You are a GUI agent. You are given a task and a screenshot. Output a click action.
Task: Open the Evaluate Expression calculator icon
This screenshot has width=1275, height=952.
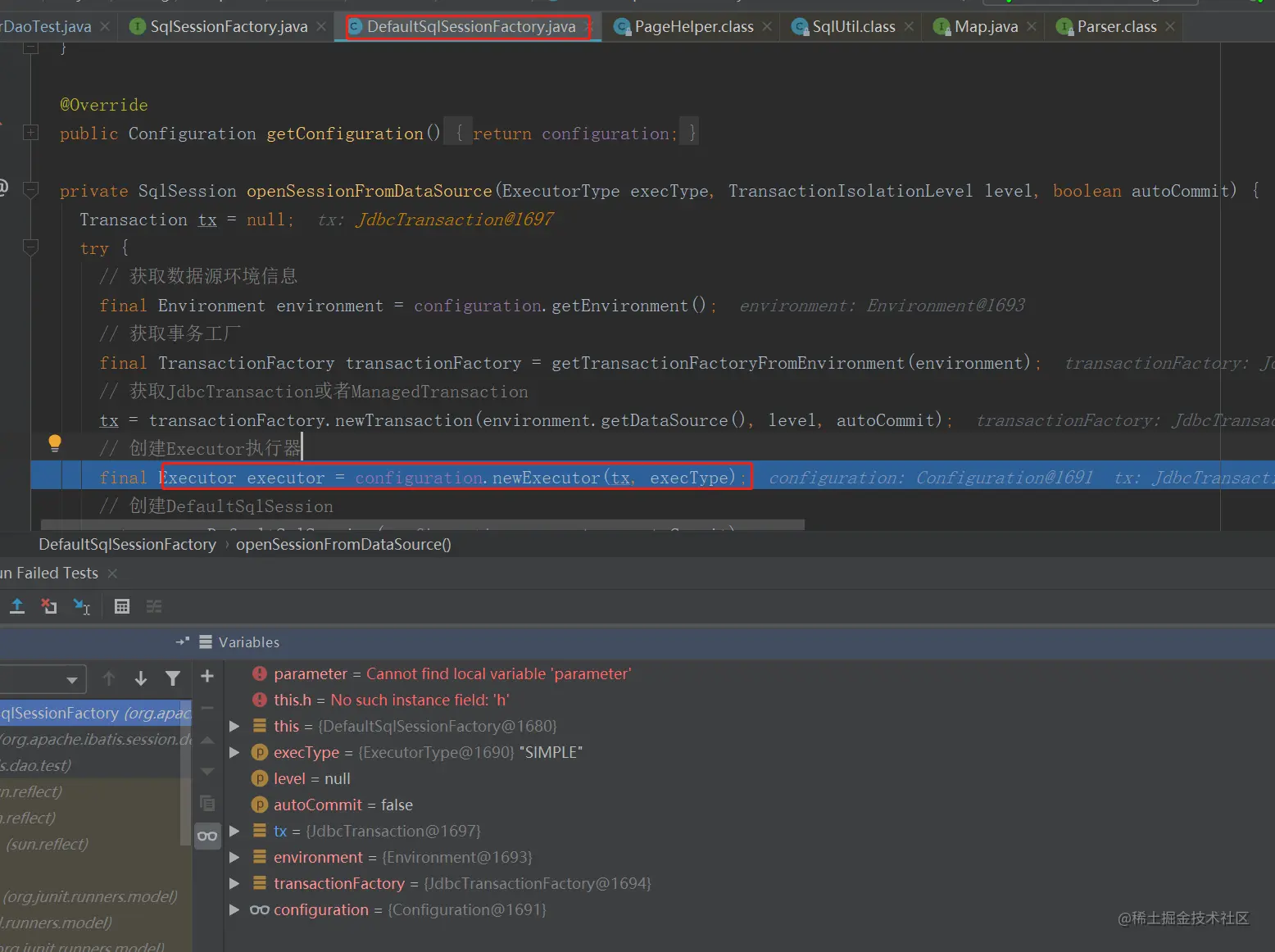click(122, 606)
